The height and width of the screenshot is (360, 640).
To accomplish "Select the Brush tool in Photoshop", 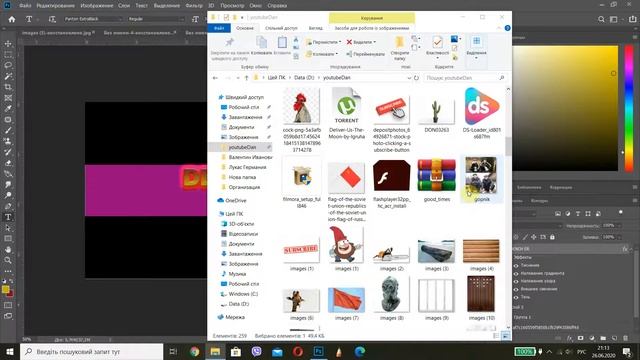I will click(x=8, y=130).
